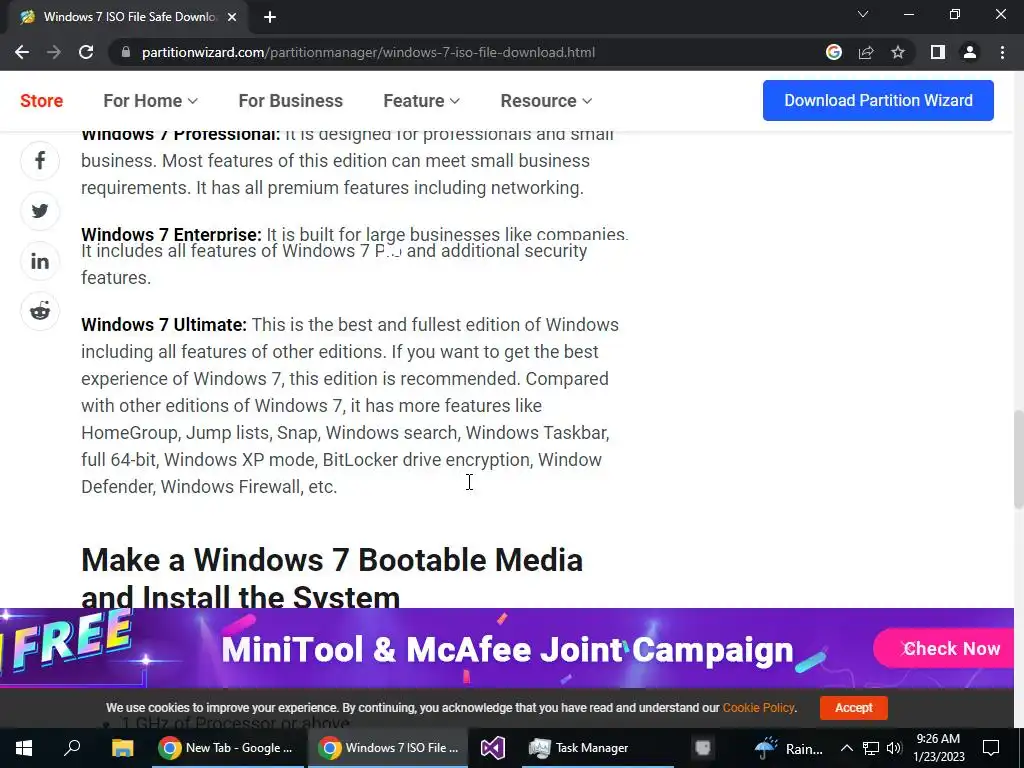
Task: Select the Windows 7 ISO File browser tab
Action: click(129, 17)
